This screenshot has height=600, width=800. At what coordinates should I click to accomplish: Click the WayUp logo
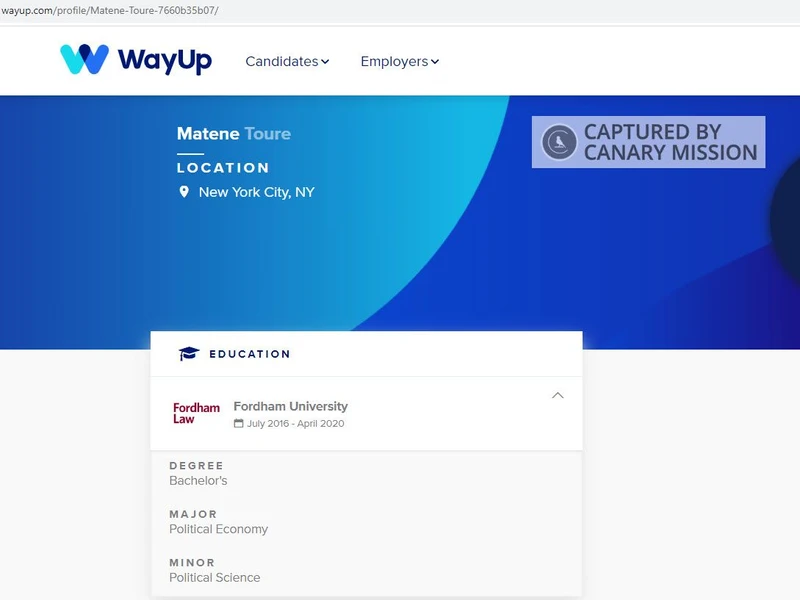[x=135, y=60]
